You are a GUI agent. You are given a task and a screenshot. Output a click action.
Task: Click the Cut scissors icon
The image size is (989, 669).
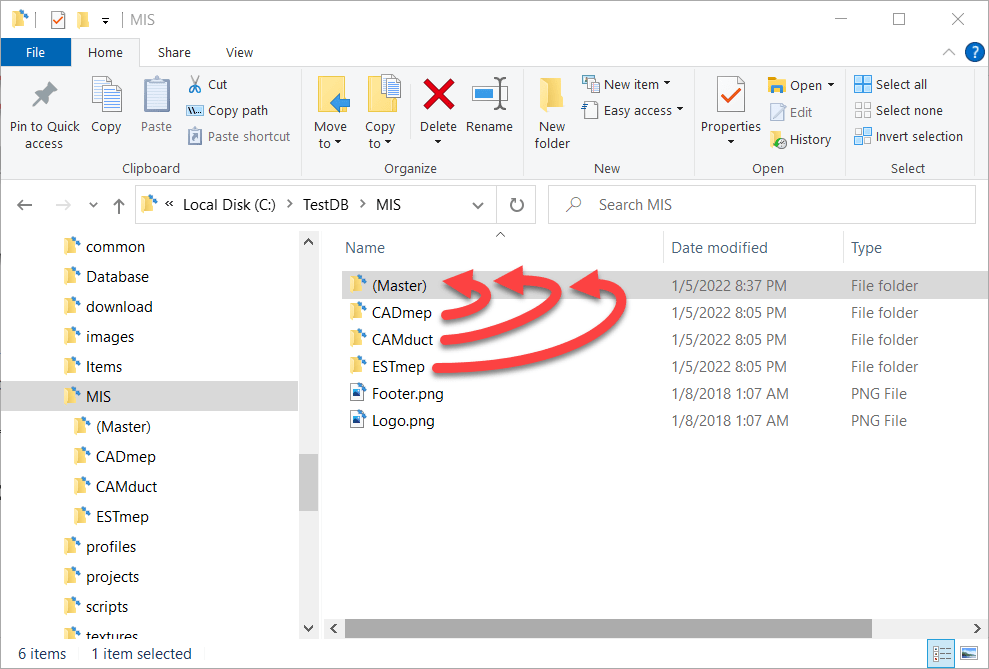196,84
